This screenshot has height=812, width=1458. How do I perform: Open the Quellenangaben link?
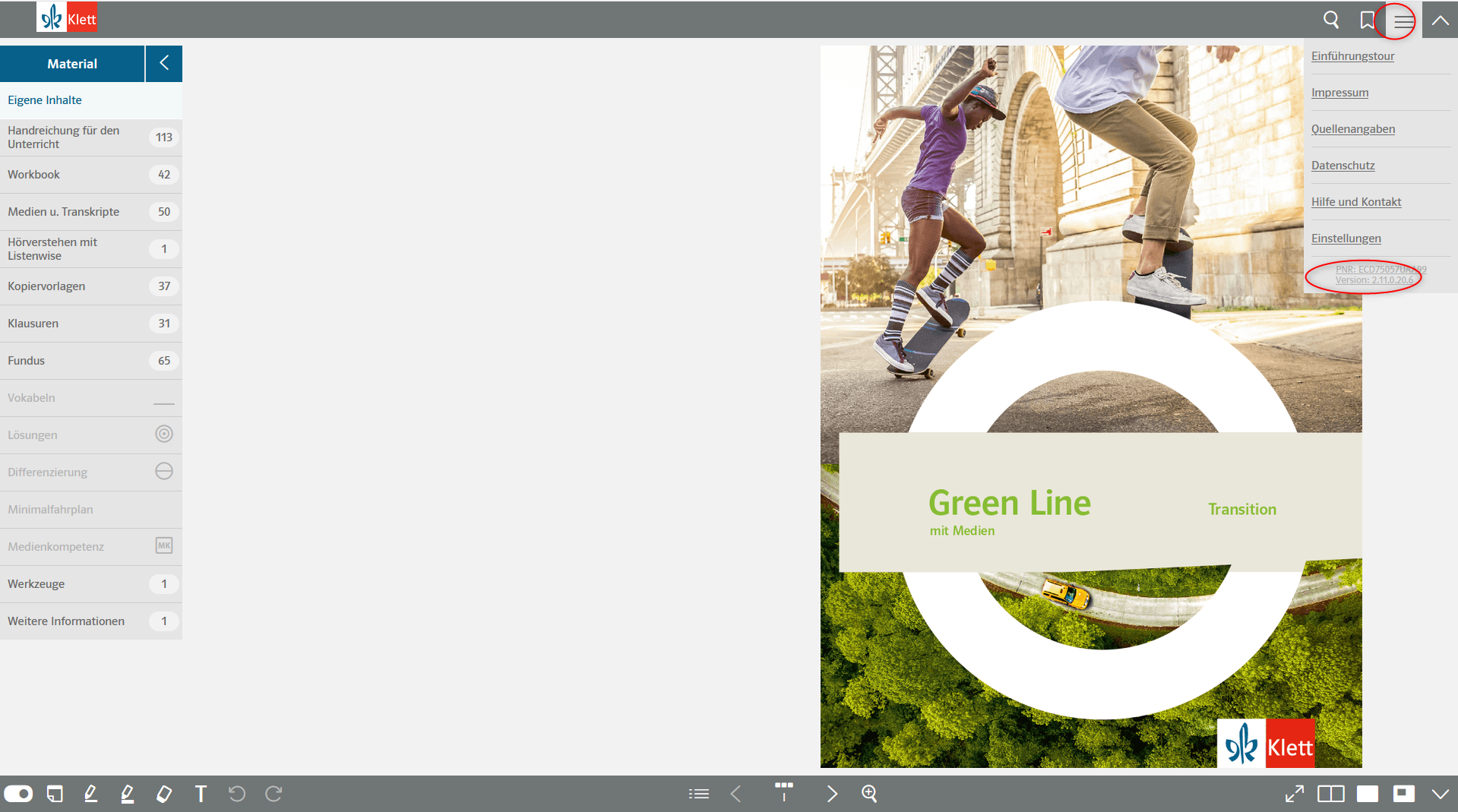pos(1353,129)
